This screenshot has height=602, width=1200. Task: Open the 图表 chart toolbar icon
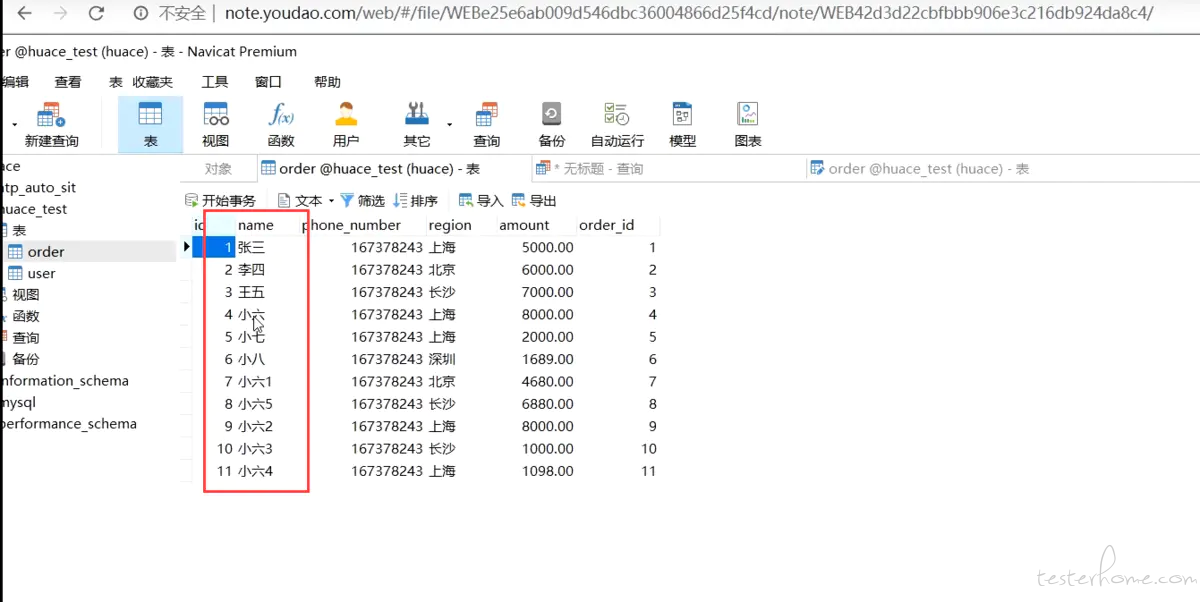coord(748,124)
